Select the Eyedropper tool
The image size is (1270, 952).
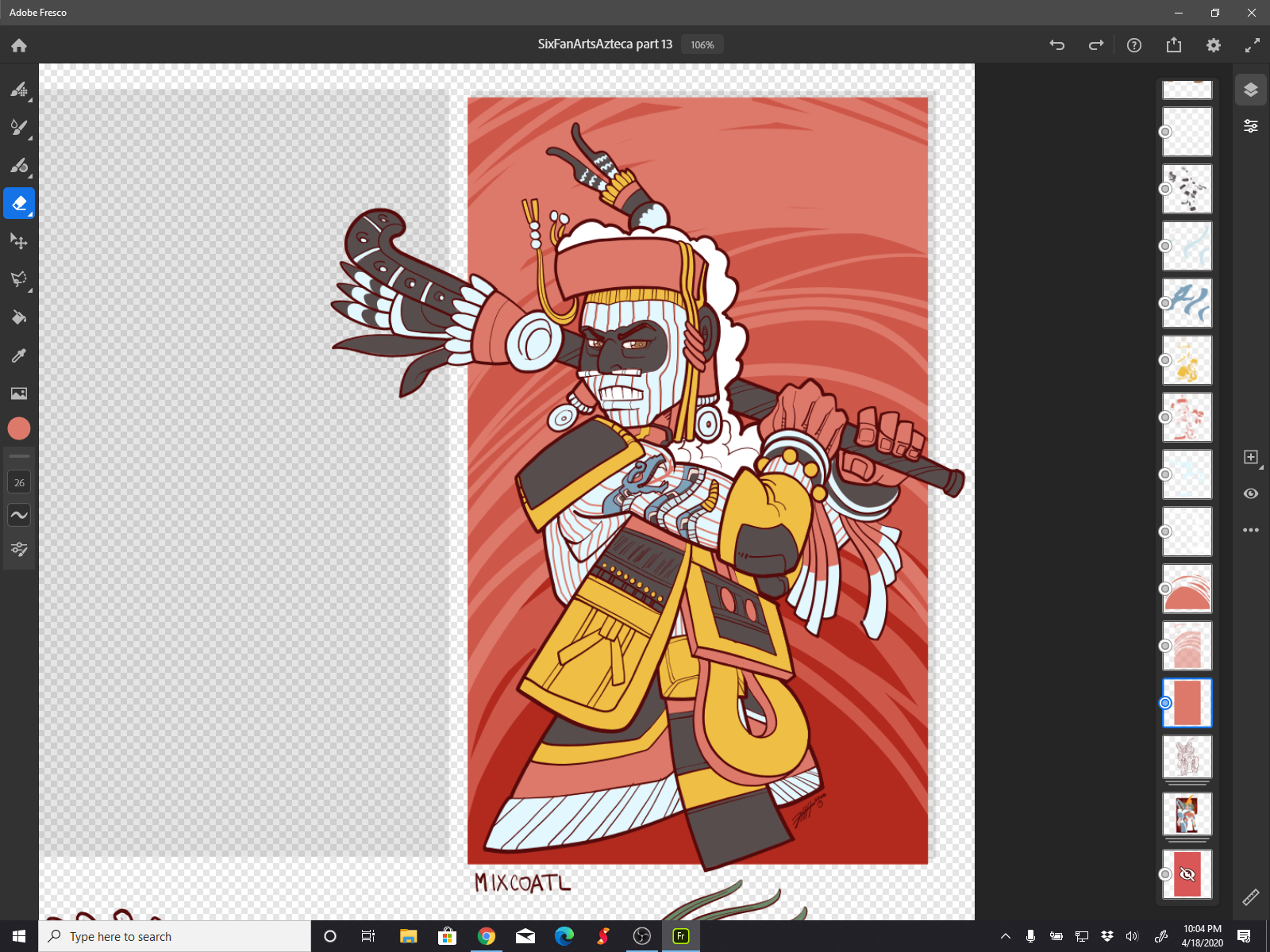click(19, 355)
